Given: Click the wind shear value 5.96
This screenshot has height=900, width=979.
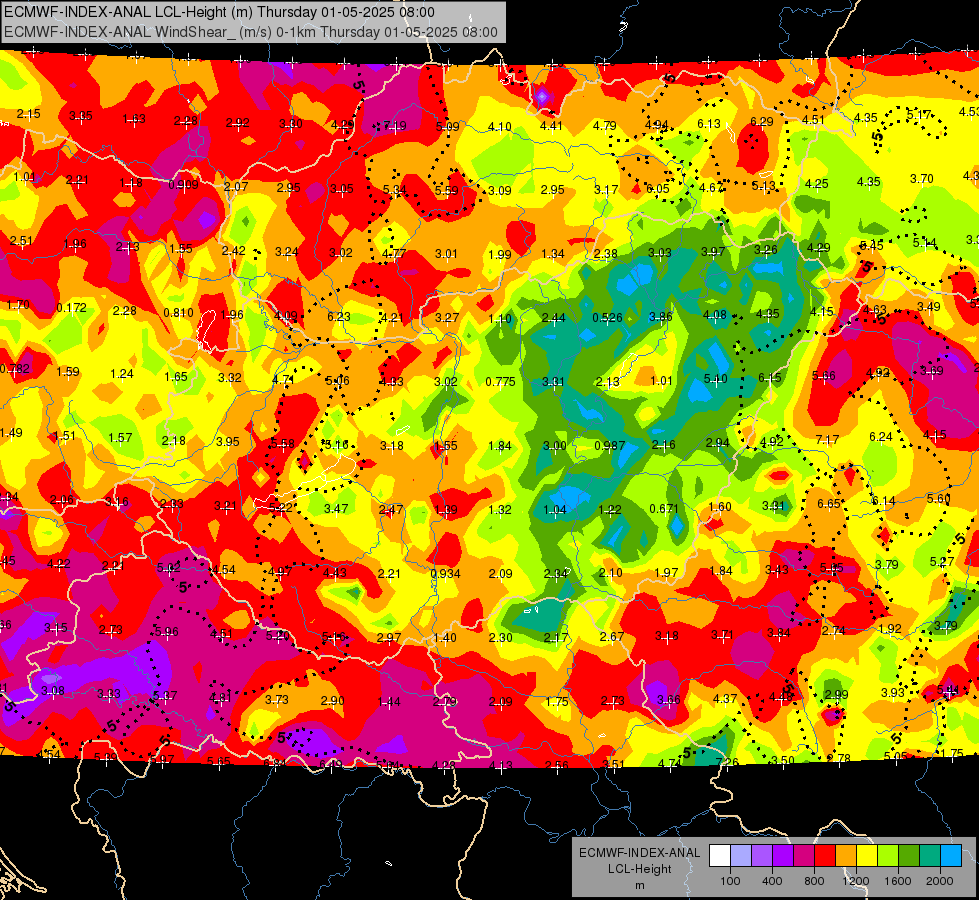Looking at the screenshot, I should click(x=167, y=631).
